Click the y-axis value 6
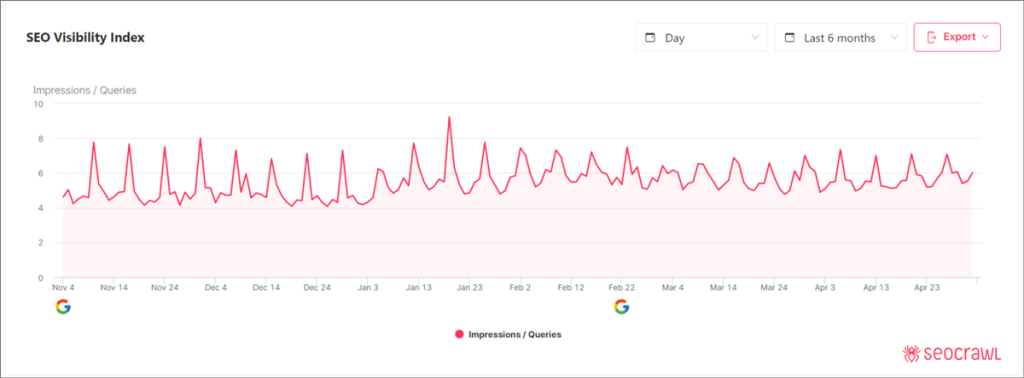Viewport: 1024px width, 378px height. click(x=40, y=173)
